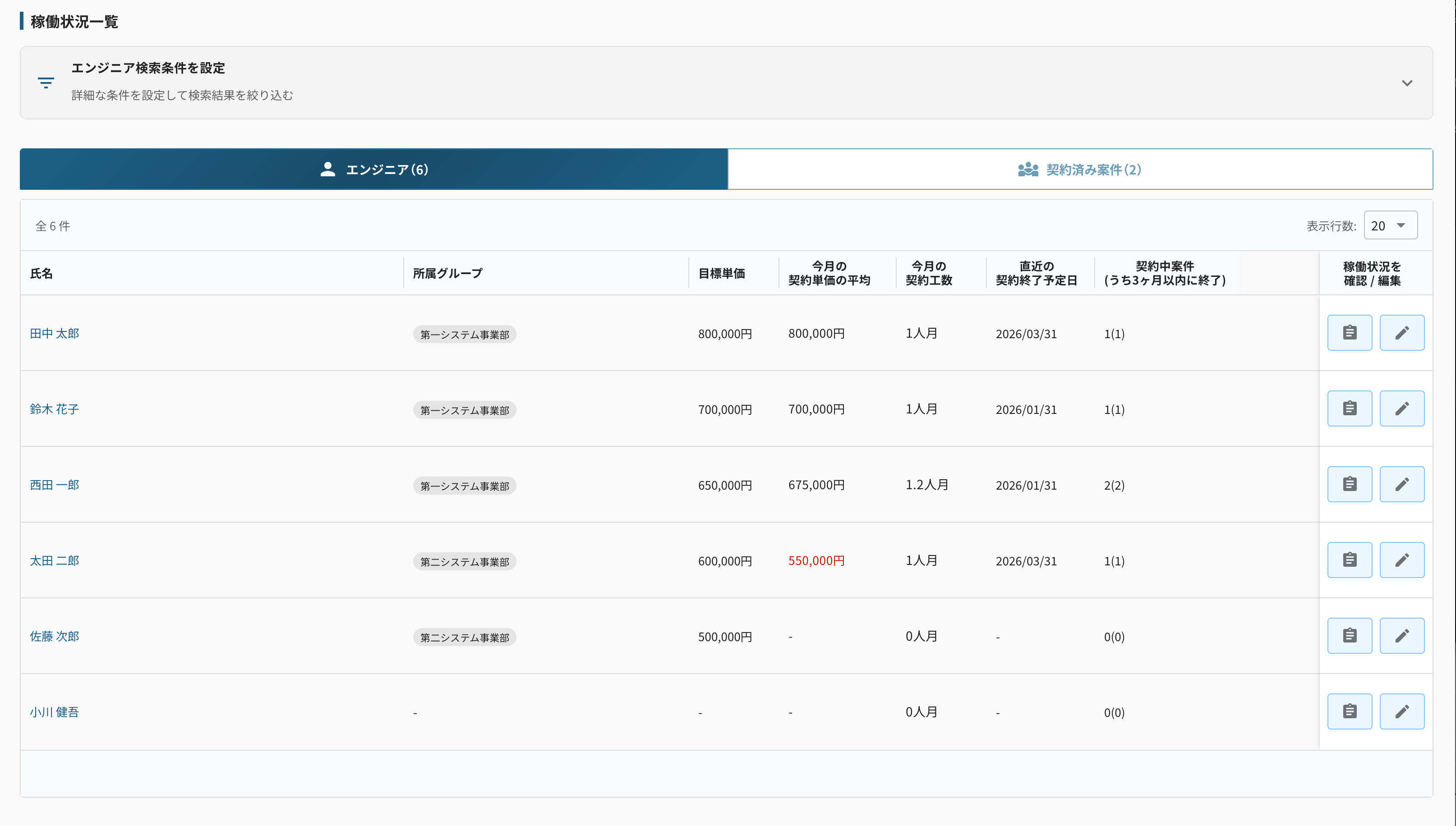The height and width of the screenshot is (826, 1456).
Task: Open 田中 太郎 name link
Action: pos(55,334)
